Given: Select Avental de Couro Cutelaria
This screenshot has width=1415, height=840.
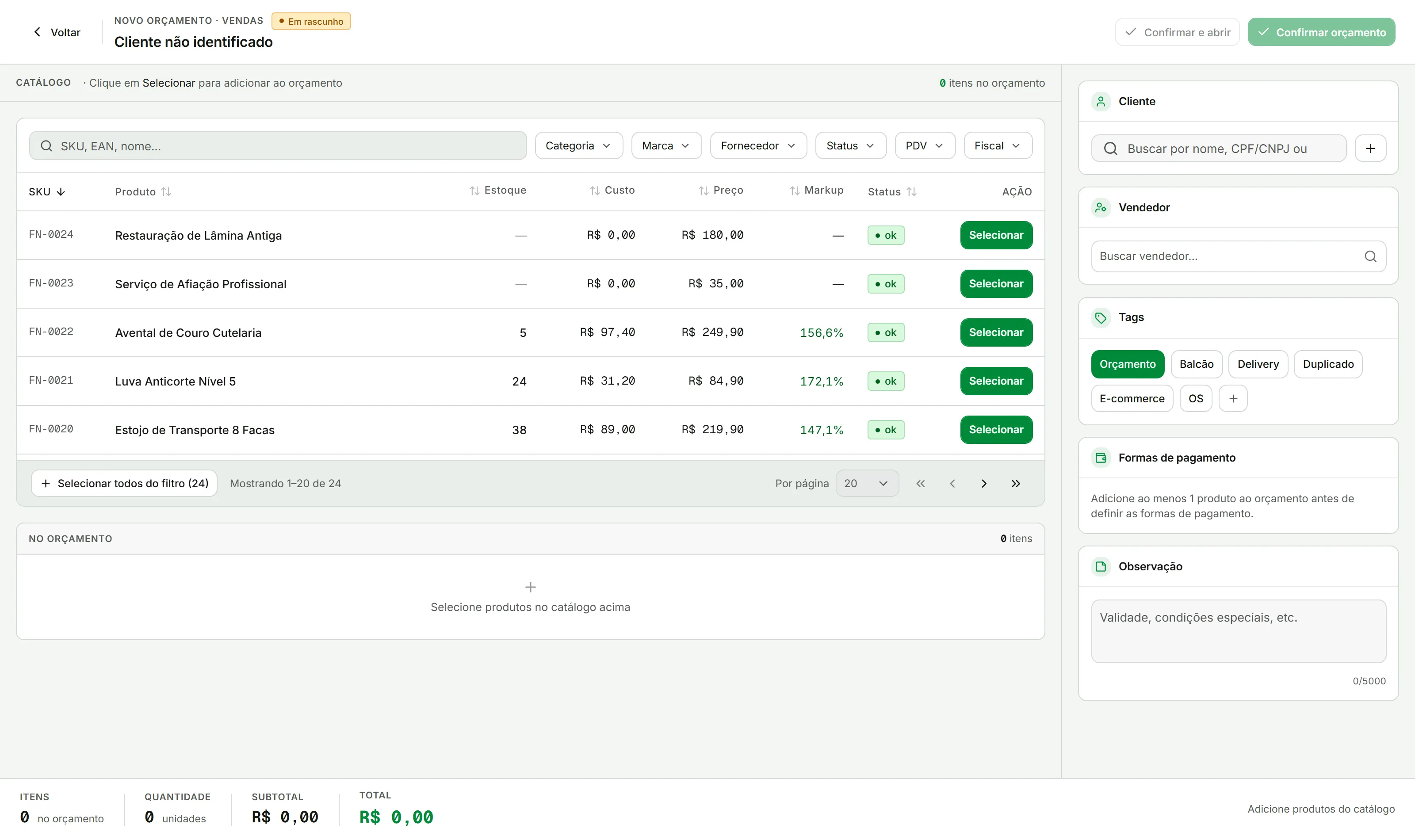Looking at the screenshot, I should [996, 332].
